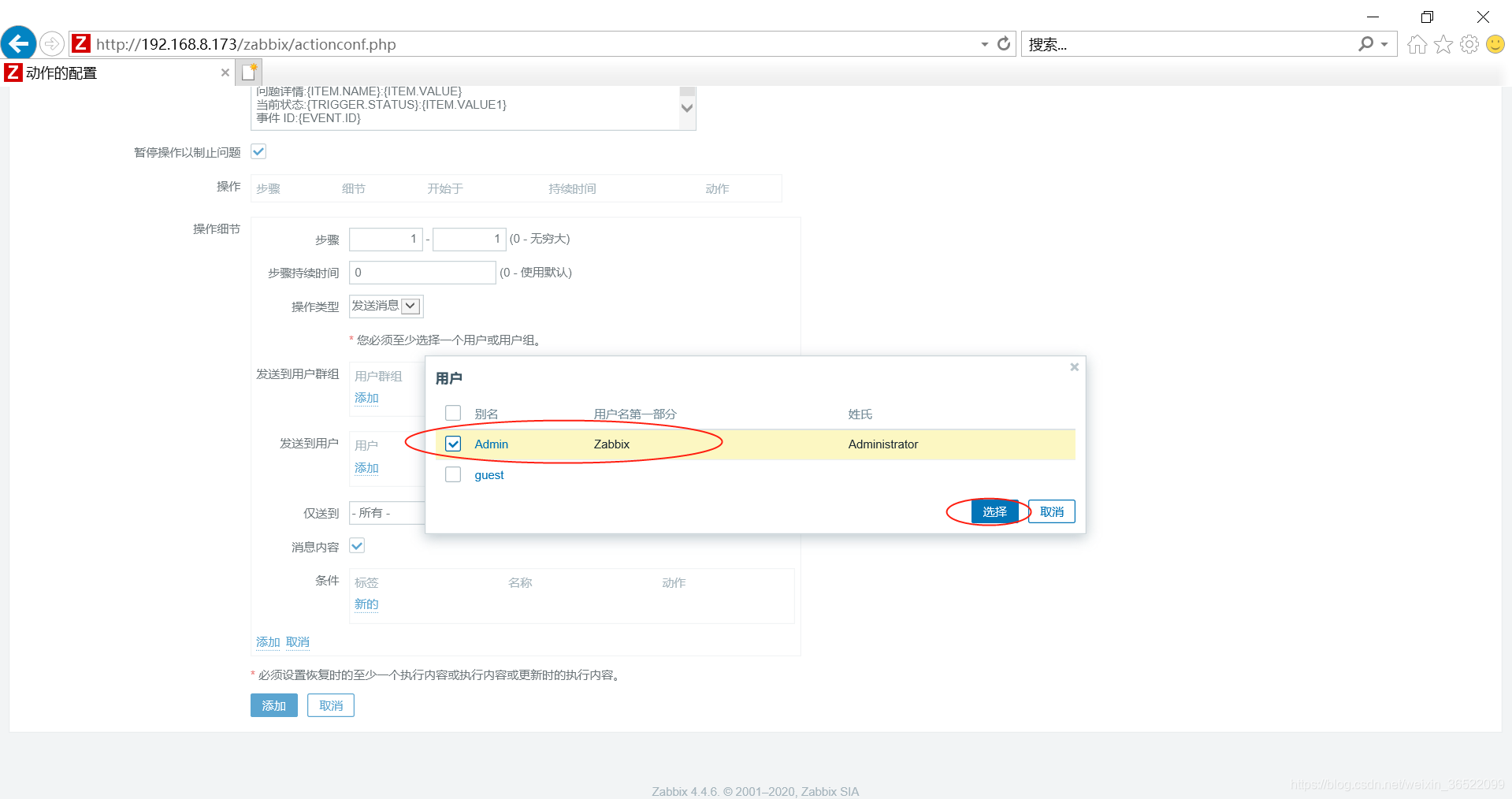Click the 姓氏 column header

point(860,414)
